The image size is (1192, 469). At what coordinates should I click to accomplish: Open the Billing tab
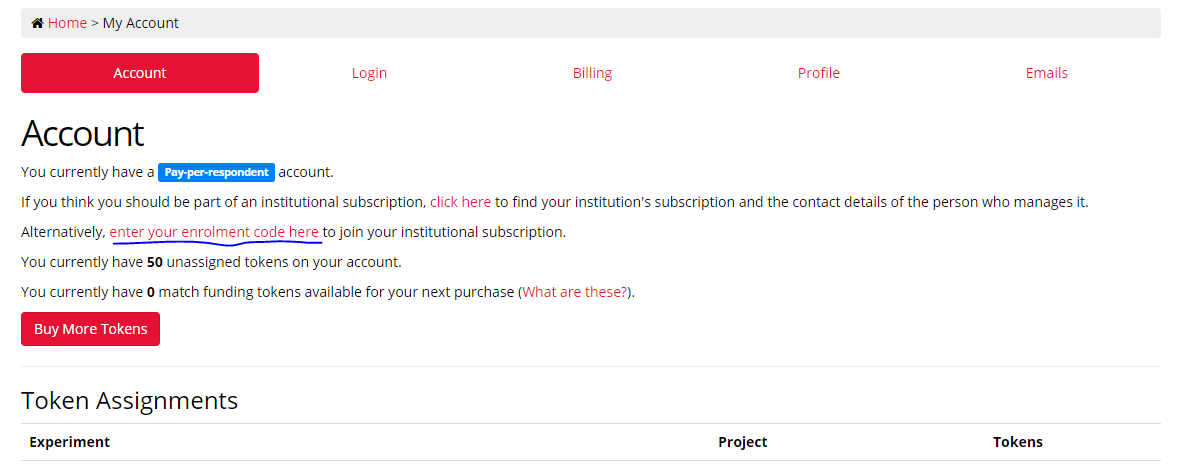[592, 73]
